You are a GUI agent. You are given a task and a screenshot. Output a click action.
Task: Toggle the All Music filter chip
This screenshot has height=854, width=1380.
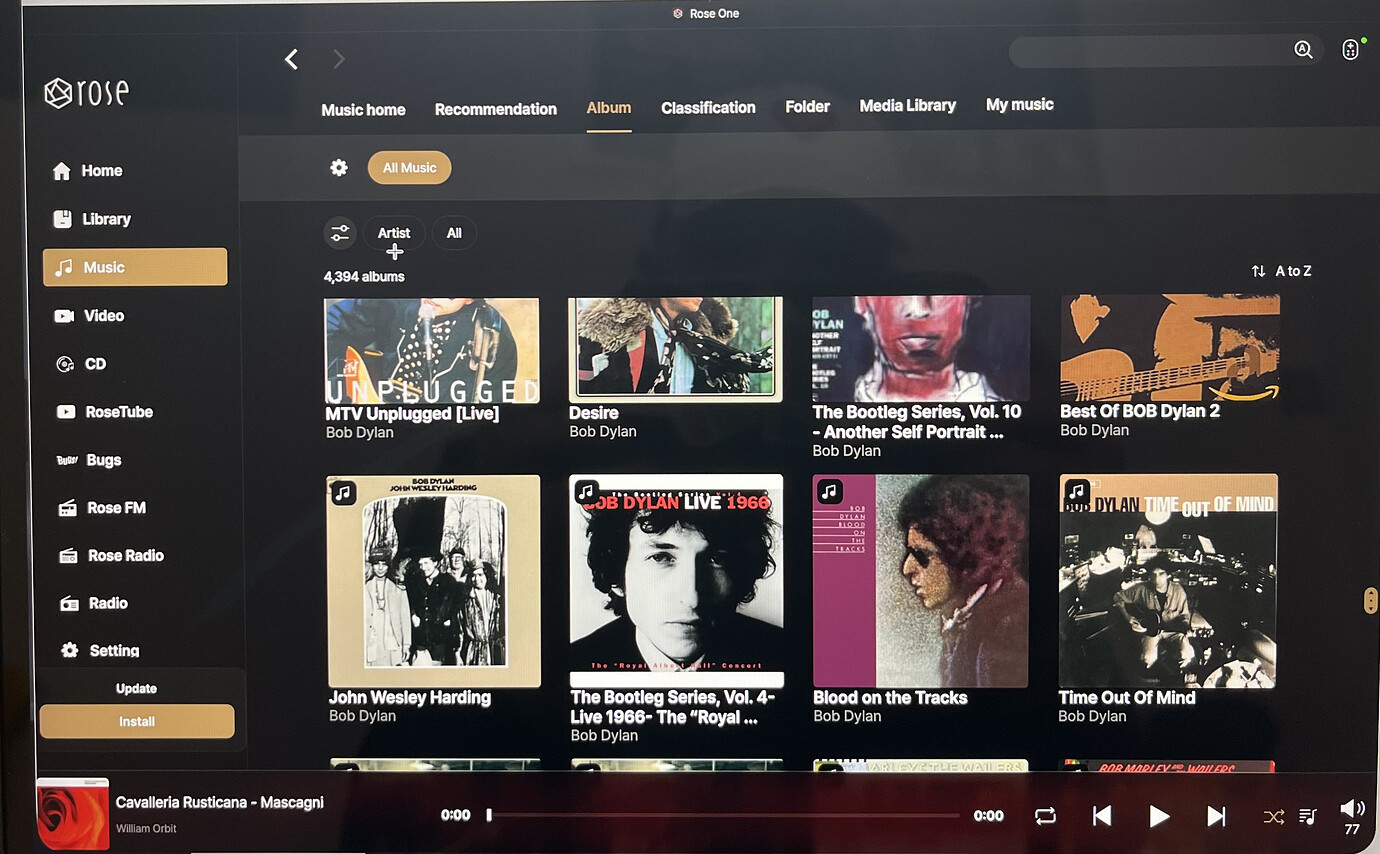click(409, 168)
